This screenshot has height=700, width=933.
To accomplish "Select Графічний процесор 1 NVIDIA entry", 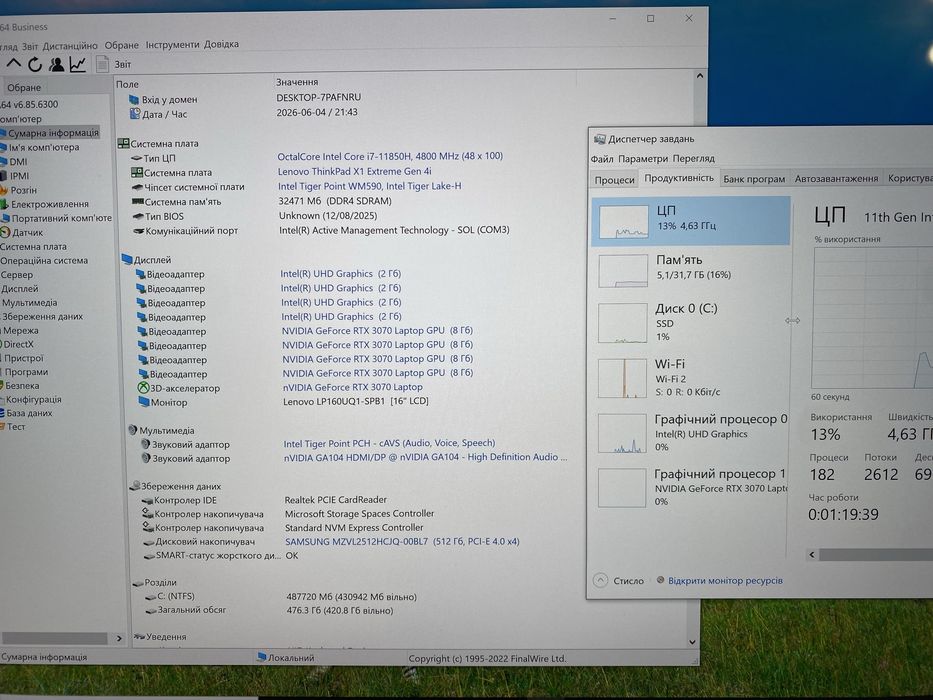I will pyautogui.click(x=691, y=487).
